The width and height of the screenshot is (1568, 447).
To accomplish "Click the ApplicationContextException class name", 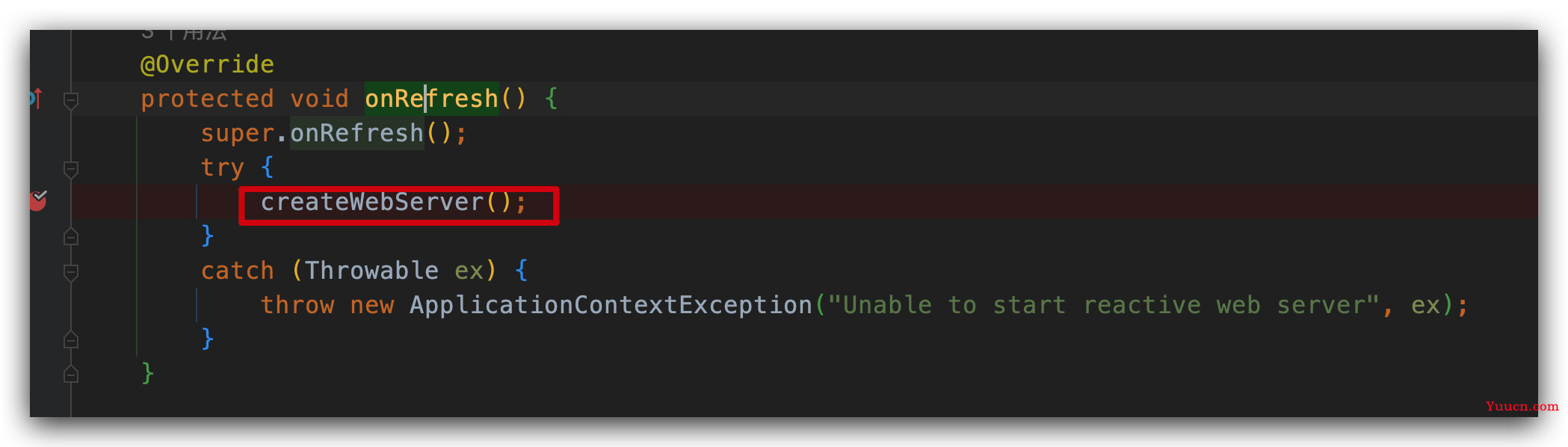I will click(611, 305).
